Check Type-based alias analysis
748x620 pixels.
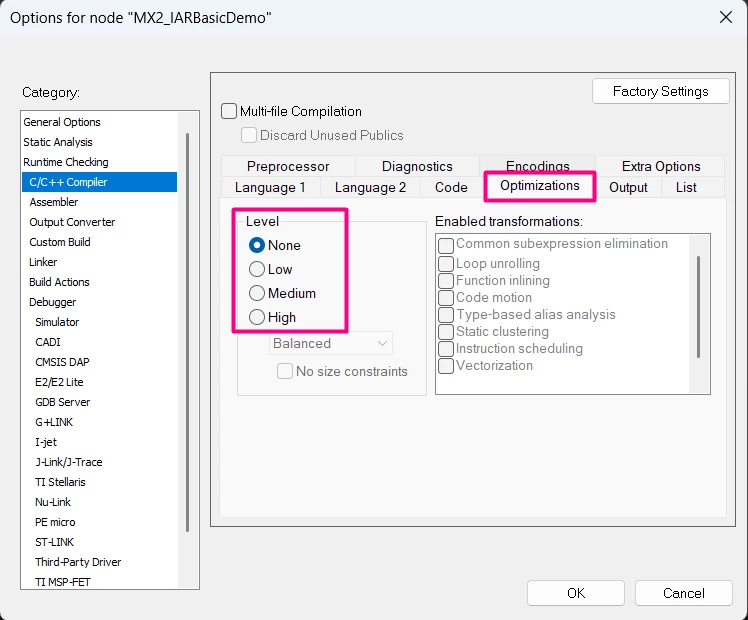pos(446,315)
